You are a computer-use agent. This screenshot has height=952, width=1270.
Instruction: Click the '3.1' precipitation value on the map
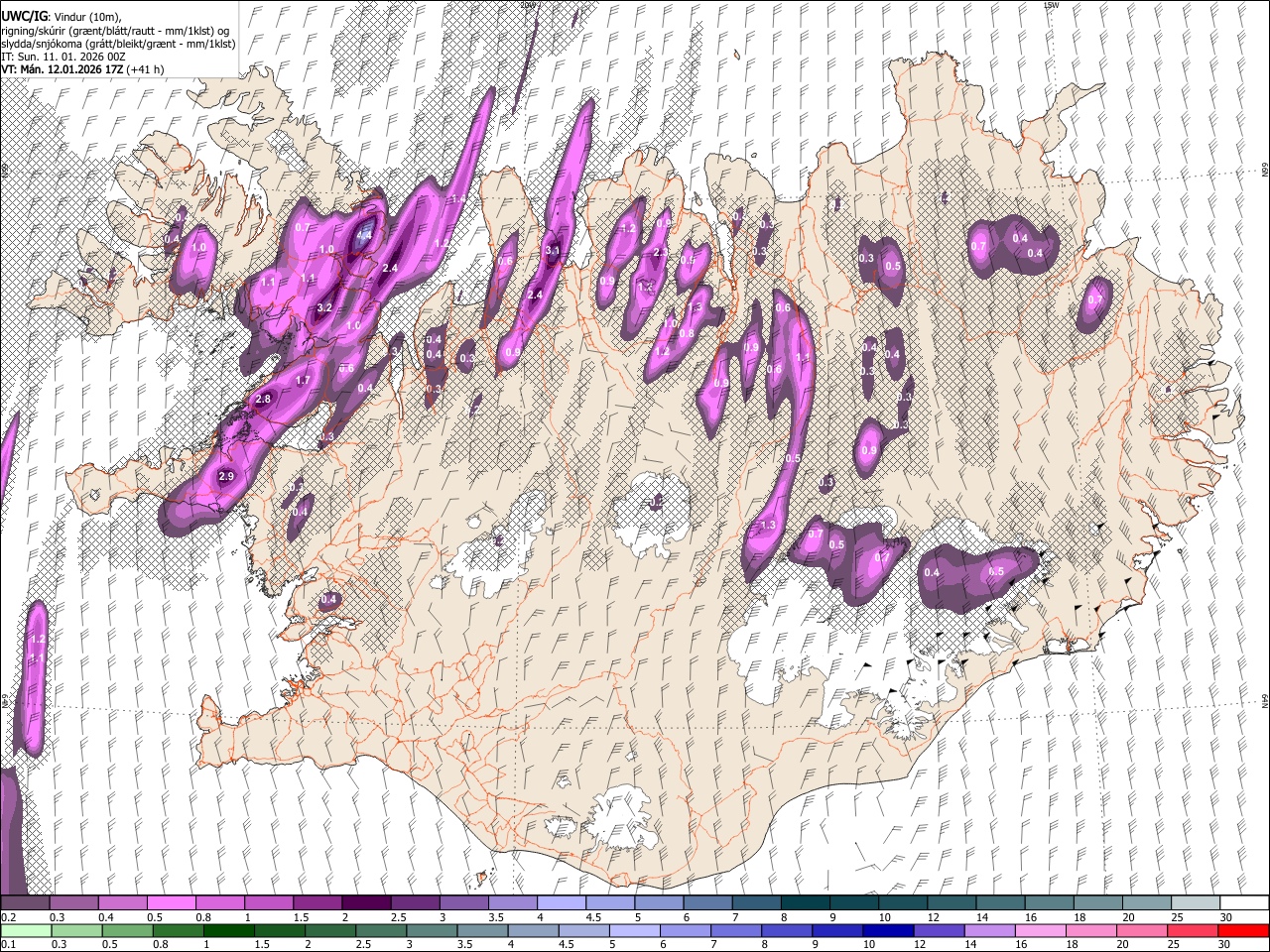[x=553, y=251]
